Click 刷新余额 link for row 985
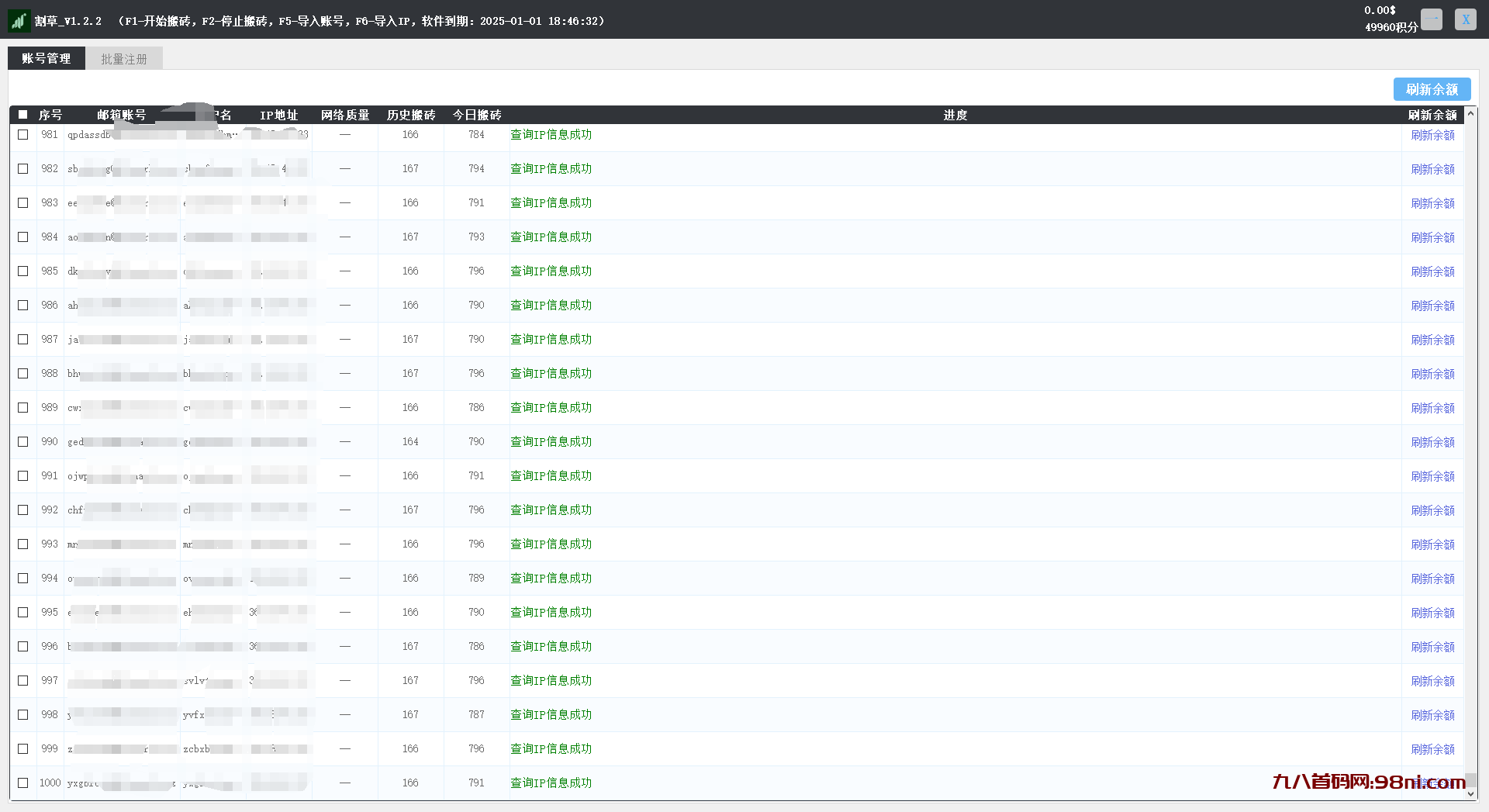Viewport: 1489px width, 812px height. tap(1432, 271)
